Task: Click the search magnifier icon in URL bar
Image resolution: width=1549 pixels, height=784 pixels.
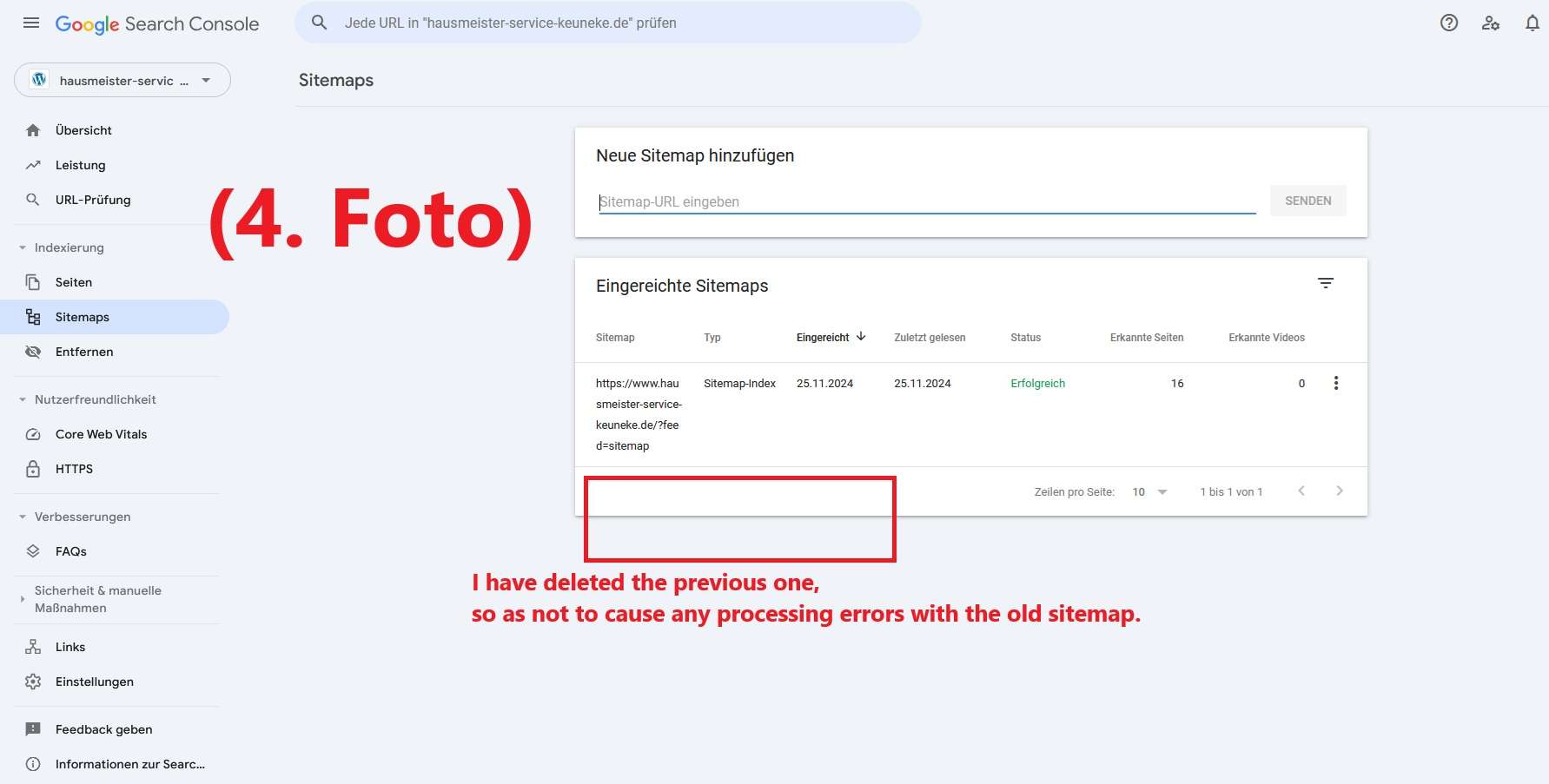Action: pyautogui.click(x=320, y=23)
